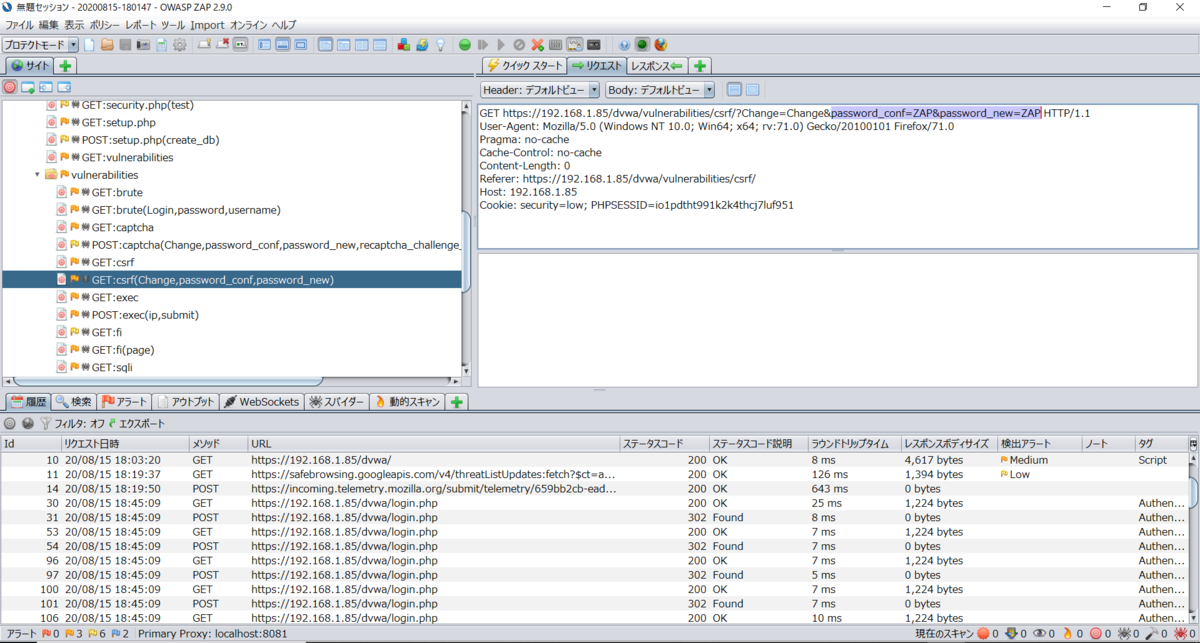The image size is (1200, 643).
Task: Open the Firefox browser launch icon
Action: (x=660, y=45)
